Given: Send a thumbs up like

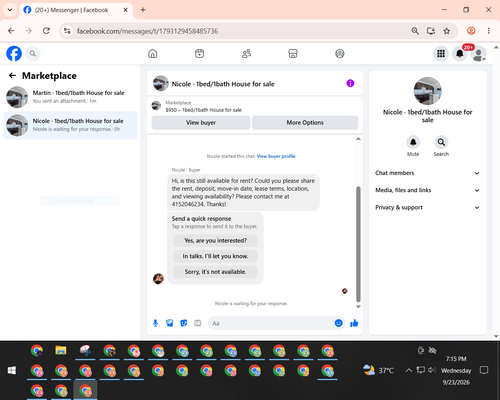Looking at the screenshot, I should (x=354, y=323).
